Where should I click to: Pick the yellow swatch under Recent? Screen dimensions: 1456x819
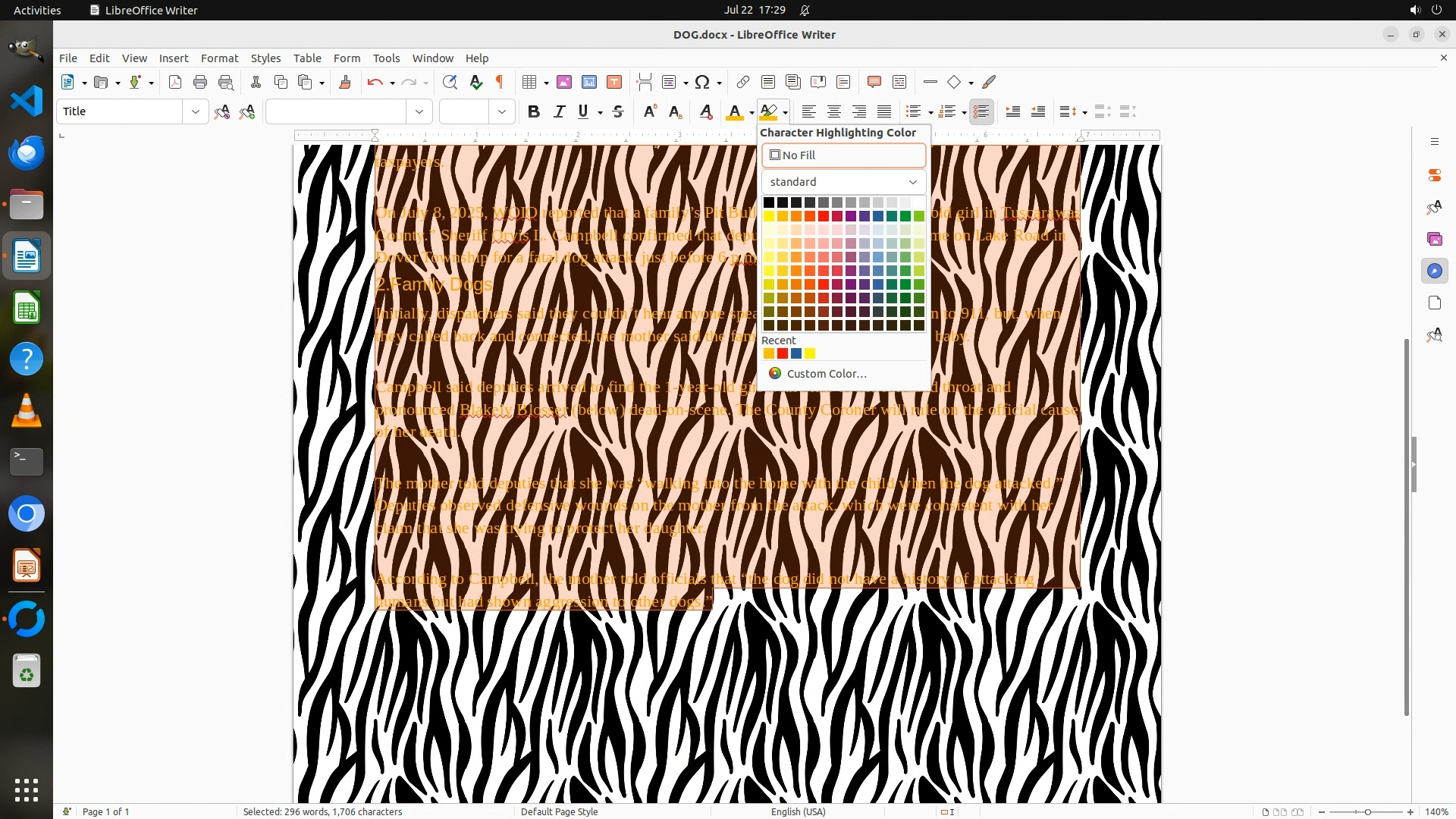pos(810,353)
